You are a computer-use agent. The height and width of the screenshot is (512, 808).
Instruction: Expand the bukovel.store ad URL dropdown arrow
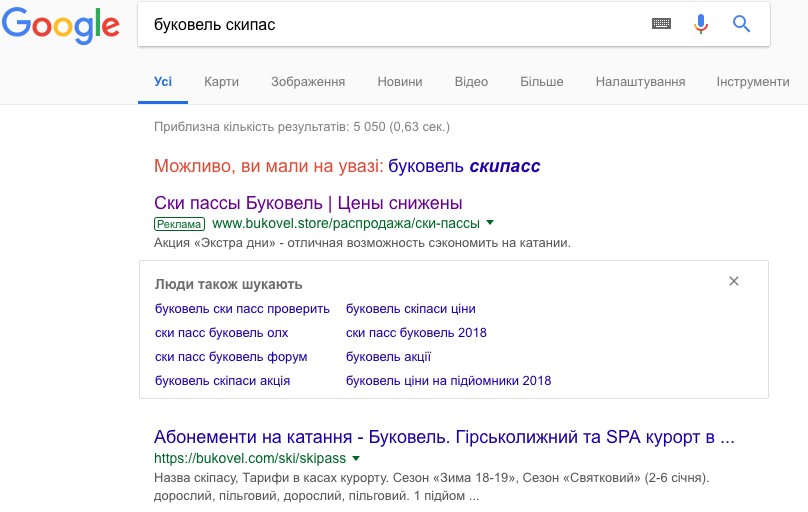tap(490, 223)
